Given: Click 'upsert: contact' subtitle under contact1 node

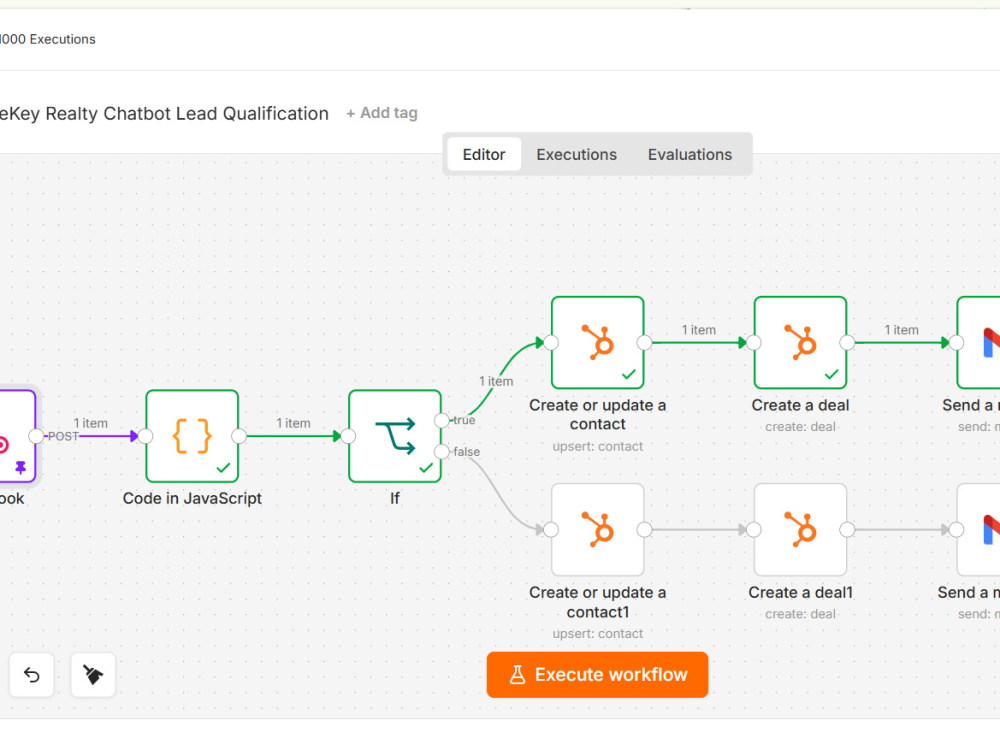Looking at the screenshot, I should [x=598, y=634].
